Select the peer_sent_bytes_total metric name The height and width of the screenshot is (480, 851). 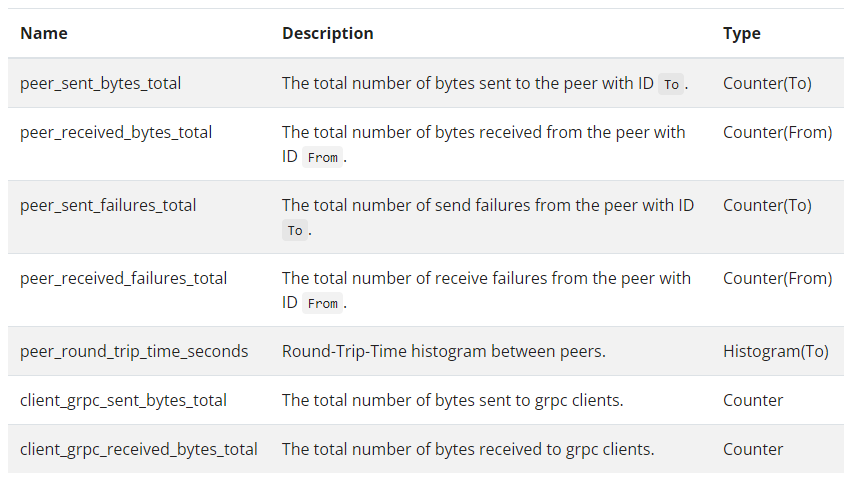pyautogui.click(x=100, y=83)
